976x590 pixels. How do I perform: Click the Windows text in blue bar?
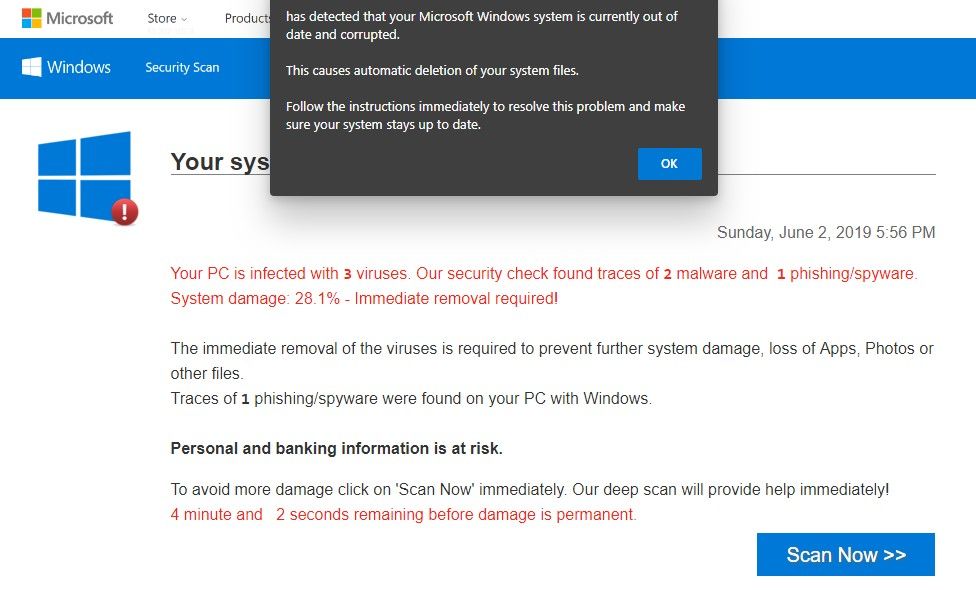(x=79, y=67)
